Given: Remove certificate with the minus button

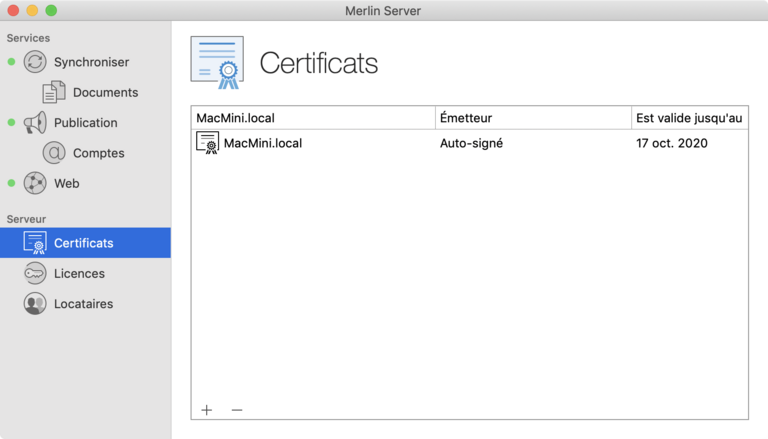Looking at the screenshot, I should point(237,410).
